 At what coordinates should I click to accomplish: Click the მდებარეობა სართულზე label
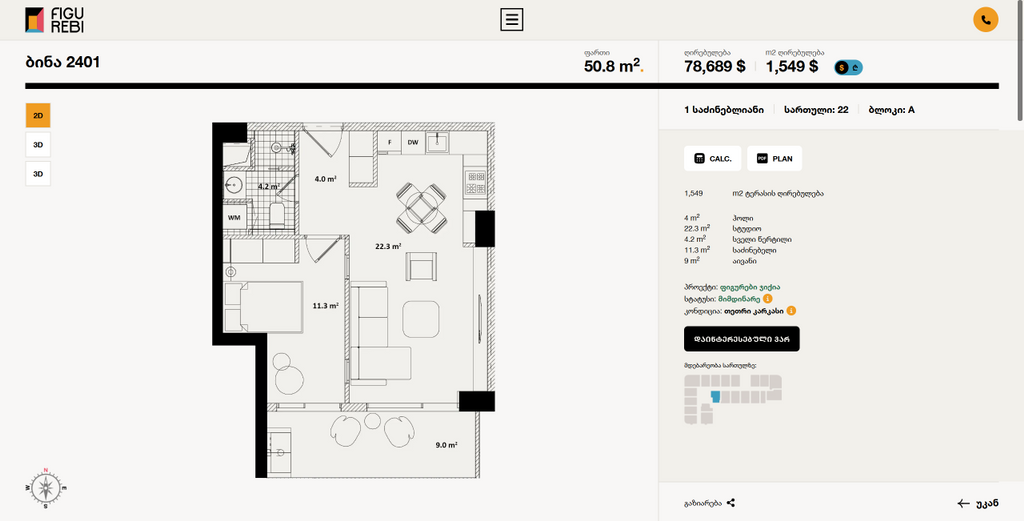click(720, 366)
